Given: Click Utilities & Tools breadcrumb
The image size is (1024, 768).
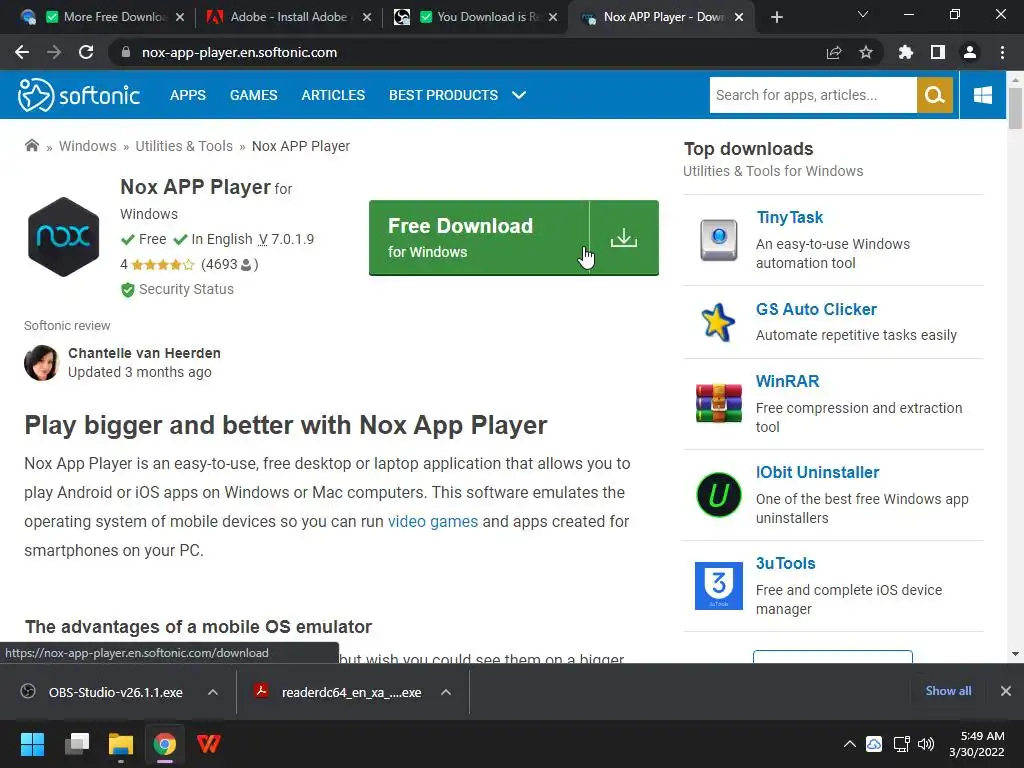Looking at the screenshot, I should tap(184, 146).
